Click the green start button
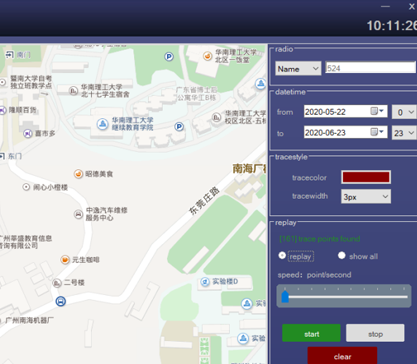Viewport: 417px width, 364px height. tap(311, 333)
